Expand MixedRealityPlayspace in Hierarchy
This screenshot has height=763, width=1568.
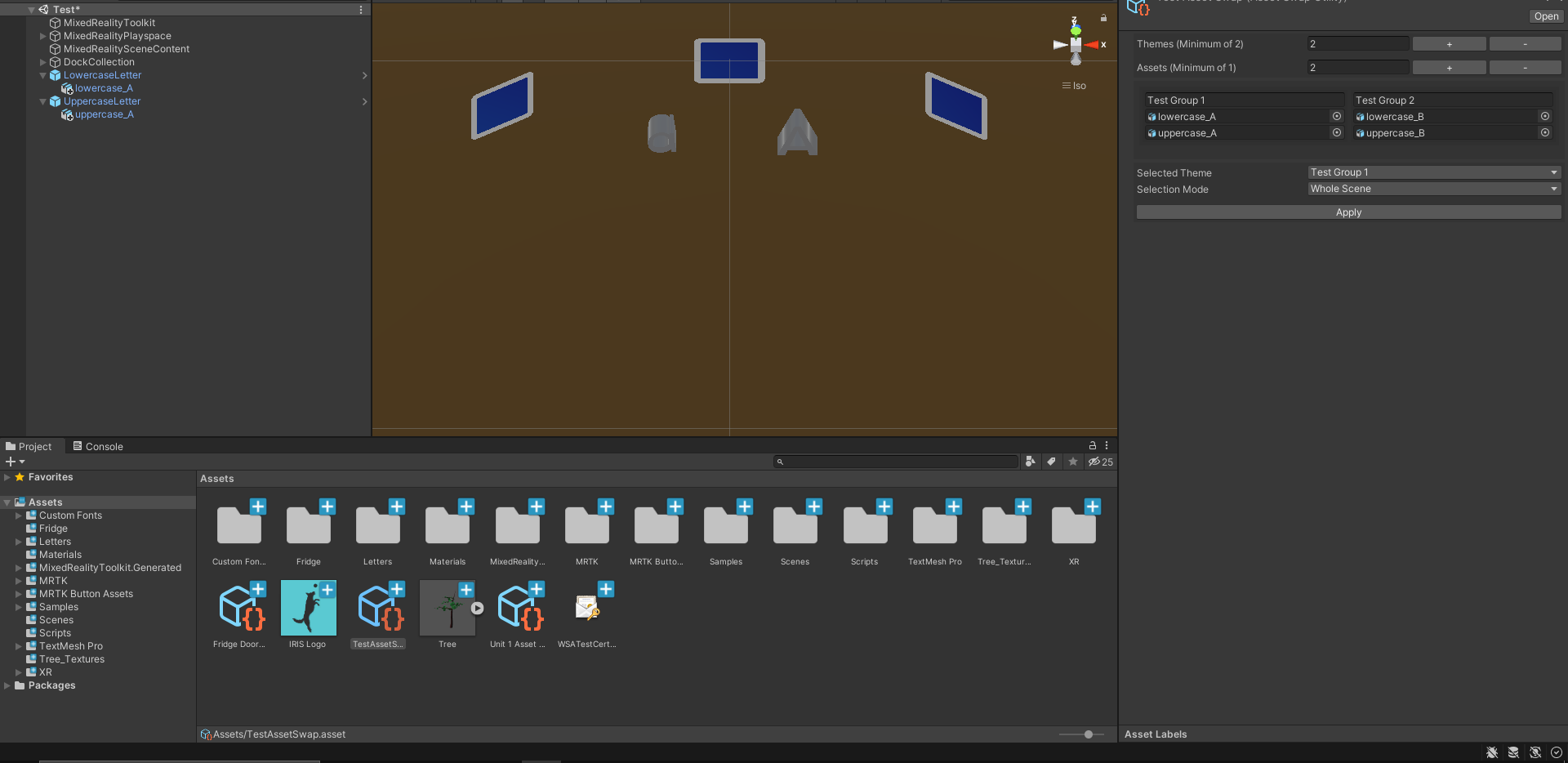(x=43, y=36)
